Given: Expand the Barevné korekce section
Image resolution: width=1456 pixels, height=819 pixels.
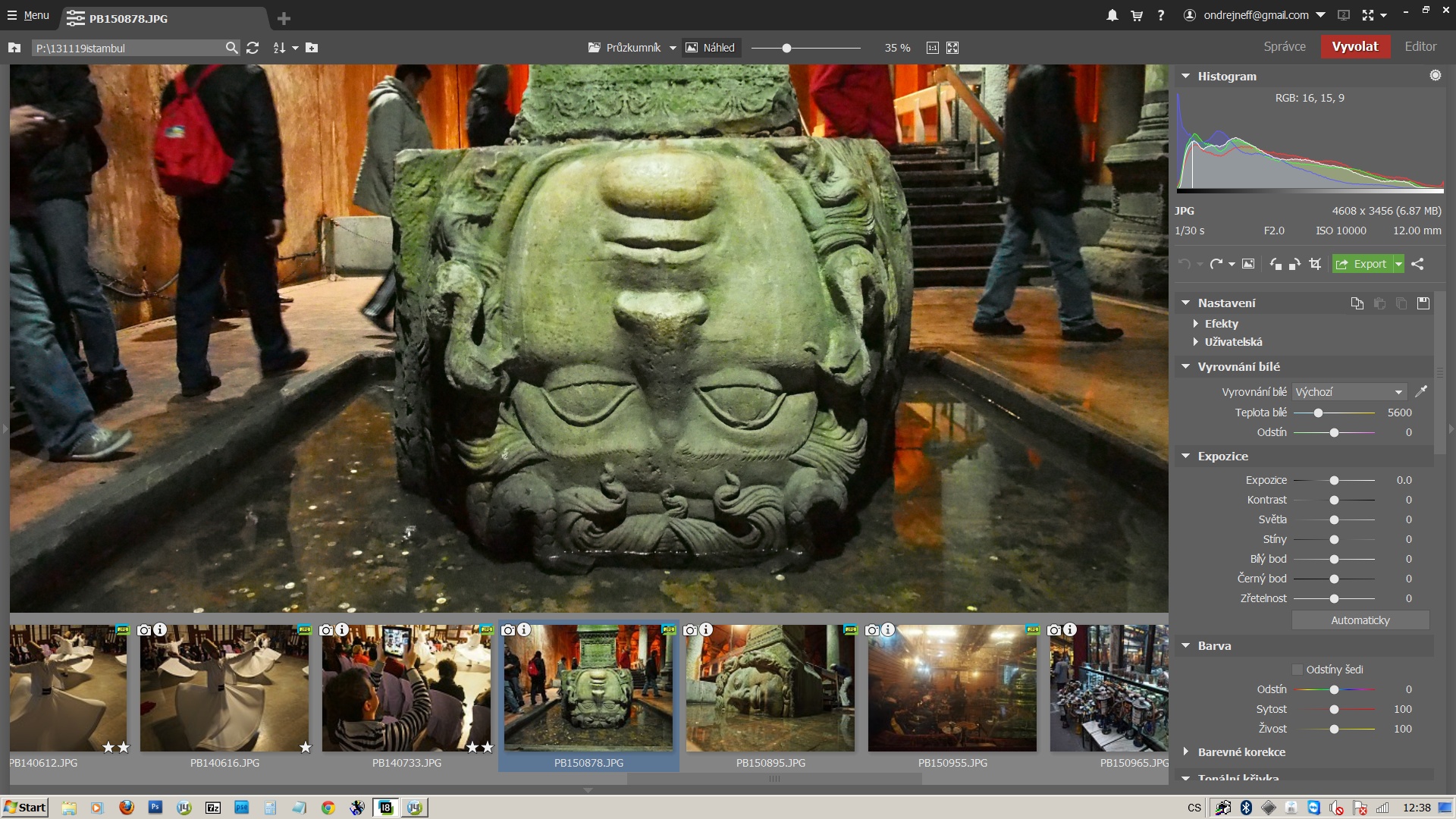Looking at the screenshot, I should coord(1186,752).
